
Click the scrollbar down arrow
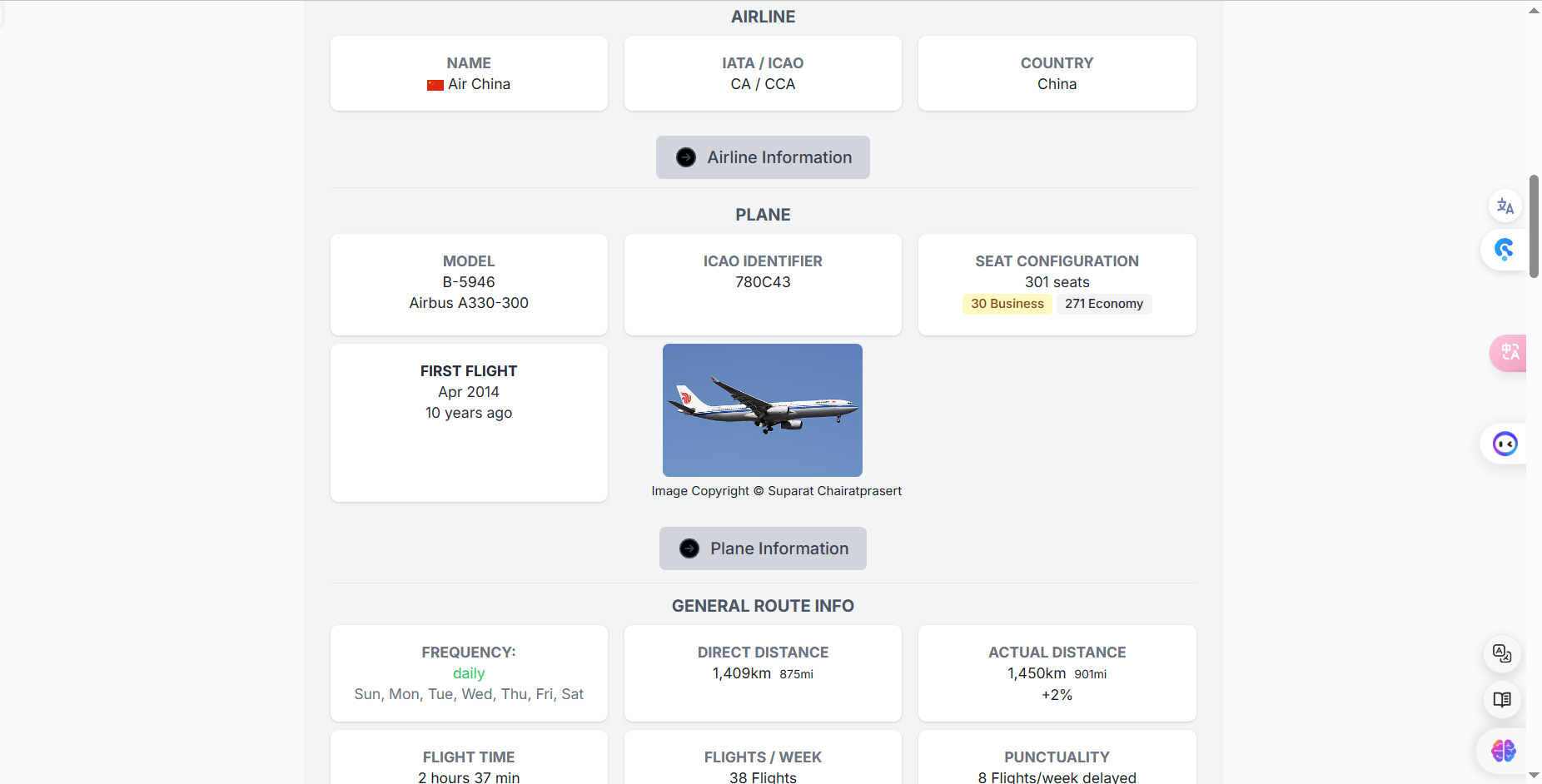(x=1534, y=776)
